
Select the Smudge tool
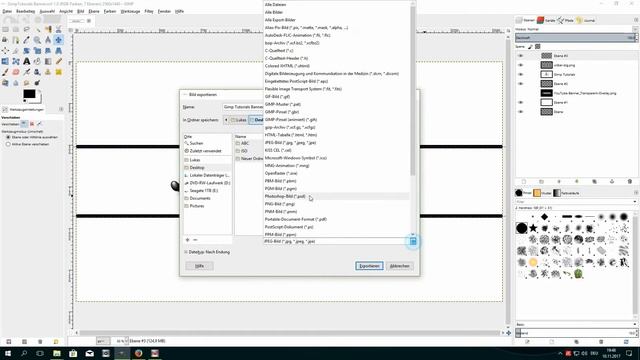pyautogui.click(x=27, y=83)
